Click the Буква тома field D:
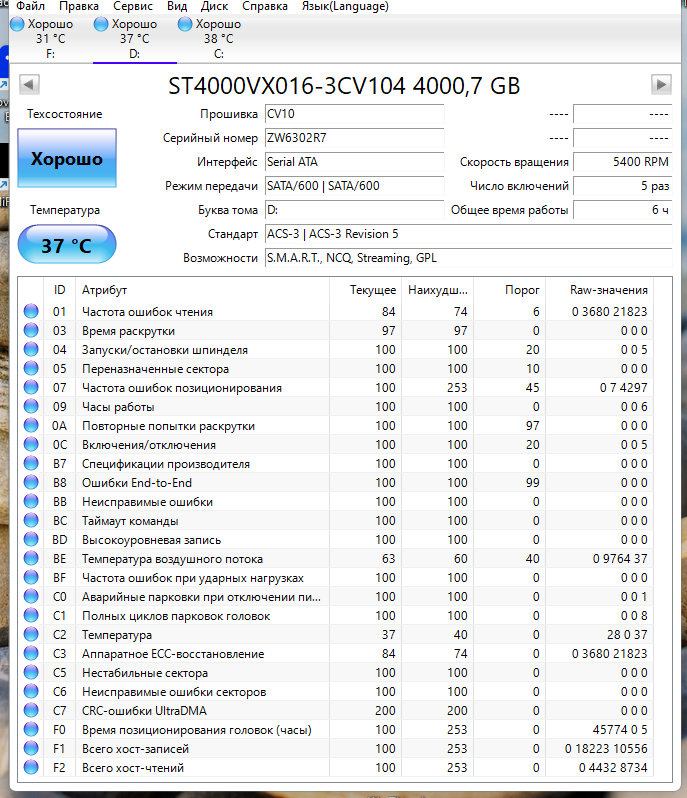Screen dimensions: 687x798 click(354, 210)
